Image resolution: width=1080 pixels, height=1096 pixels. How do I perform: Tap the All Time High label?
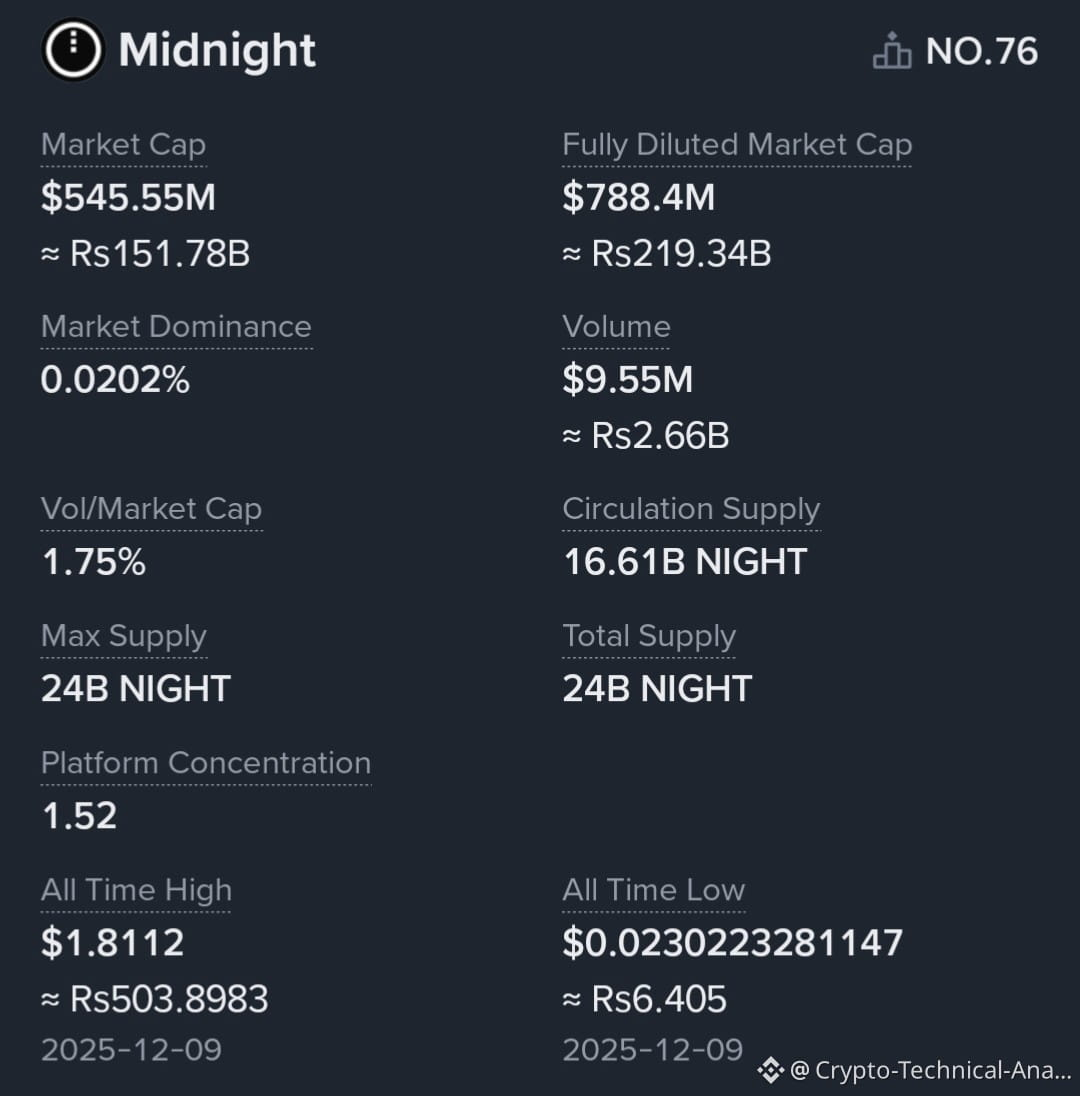(x=136, y=890)
